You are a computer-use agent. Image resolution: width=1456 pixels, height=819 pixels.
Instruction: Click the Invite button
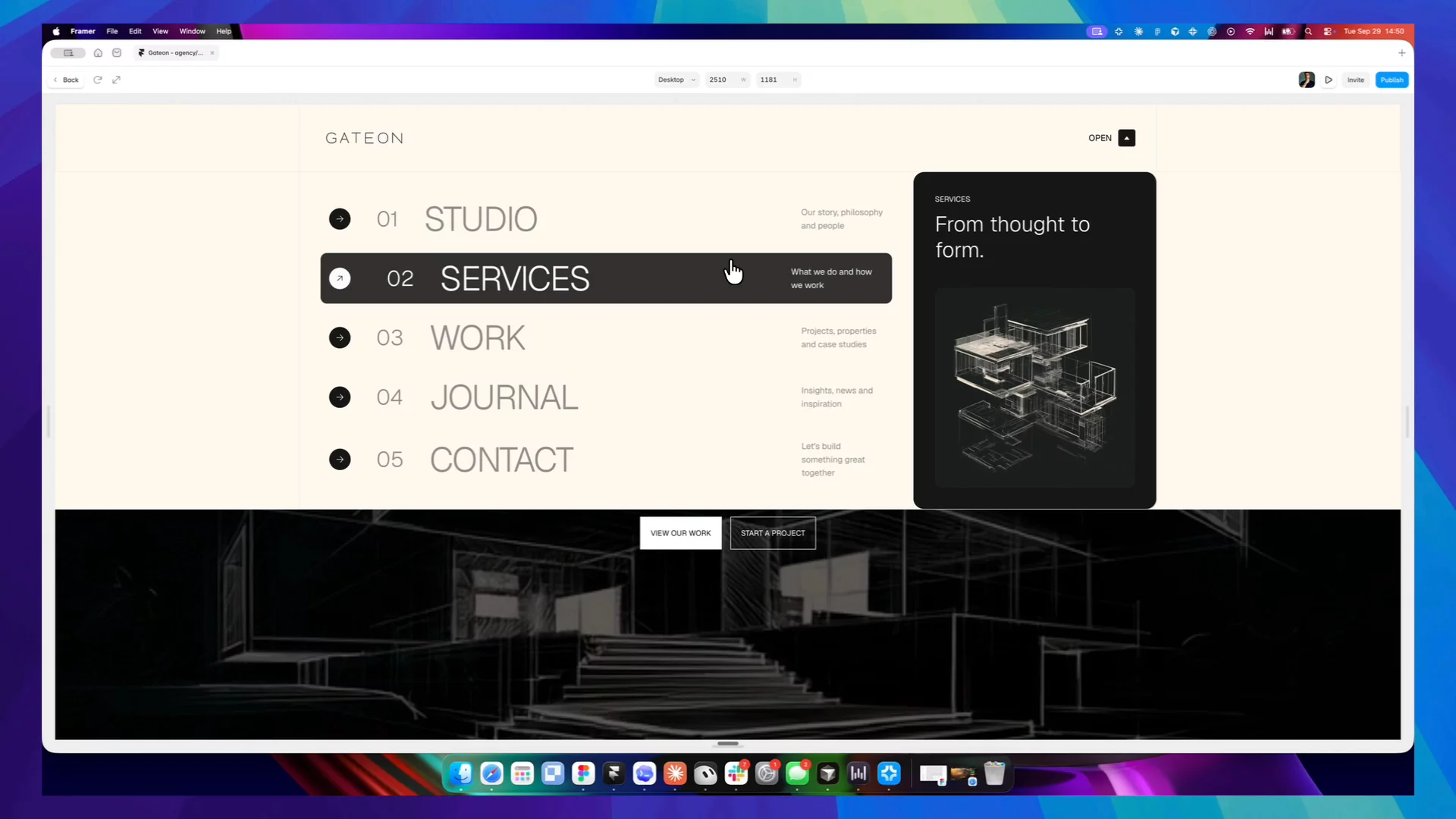click(x=1355, y=80)
